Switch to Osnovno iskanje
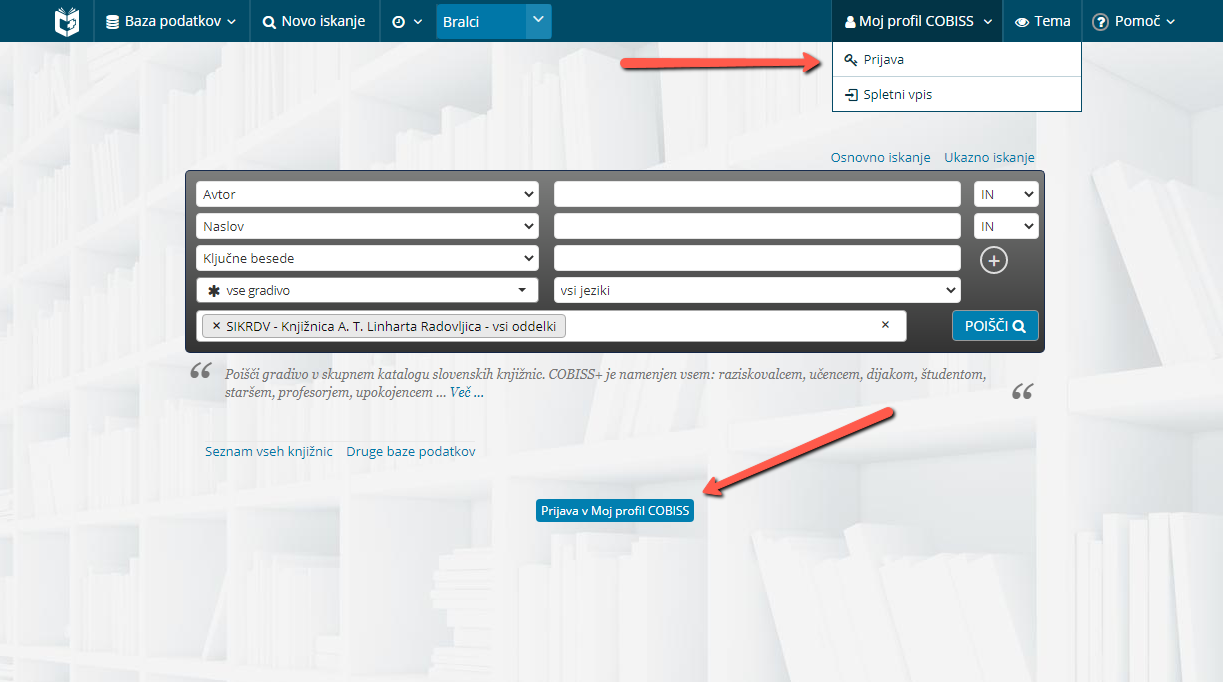The image size is (1223, 682). click(x=880, y=157)
